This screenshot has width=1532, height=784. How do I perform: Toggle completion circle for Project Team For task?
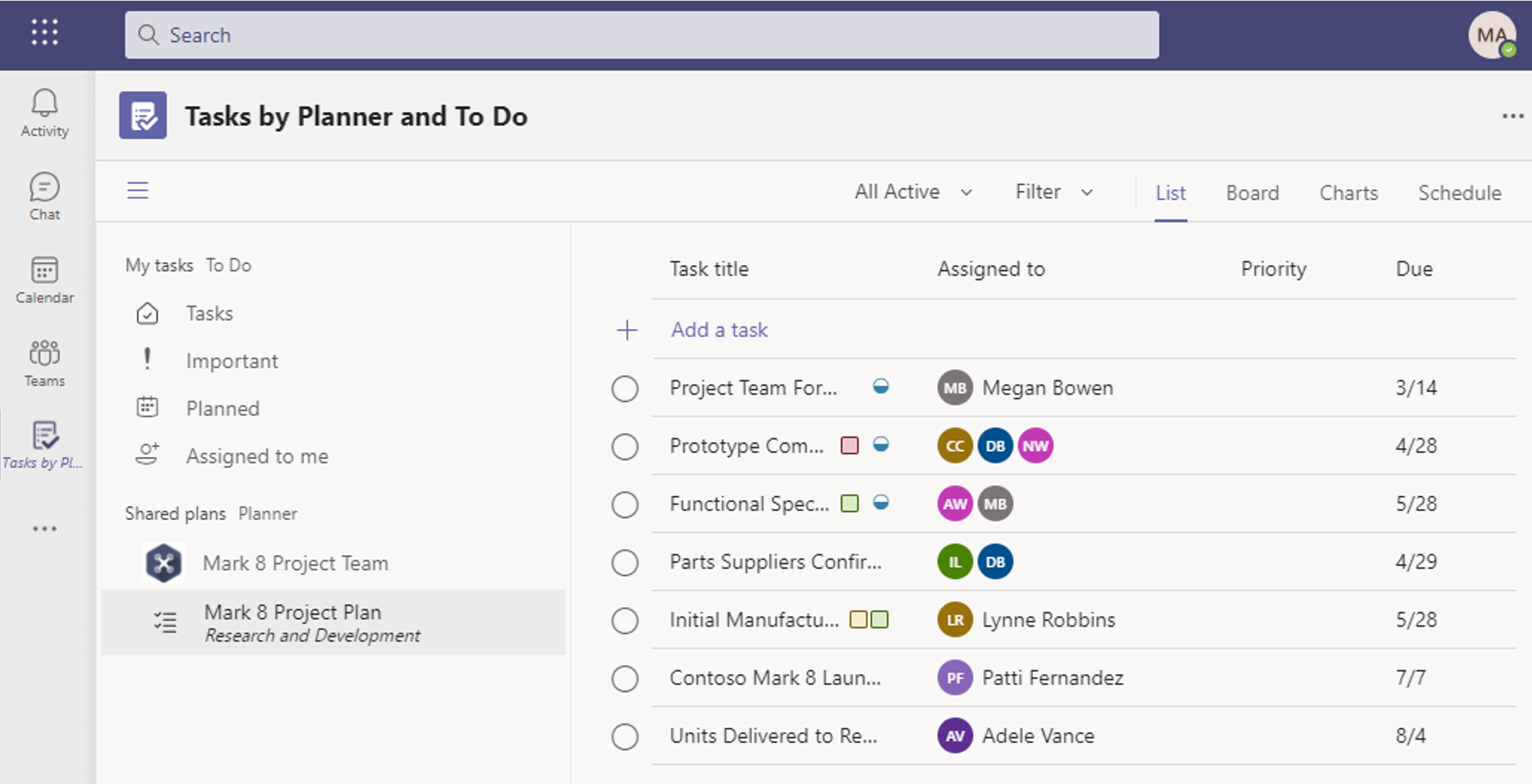click(626, 388)
